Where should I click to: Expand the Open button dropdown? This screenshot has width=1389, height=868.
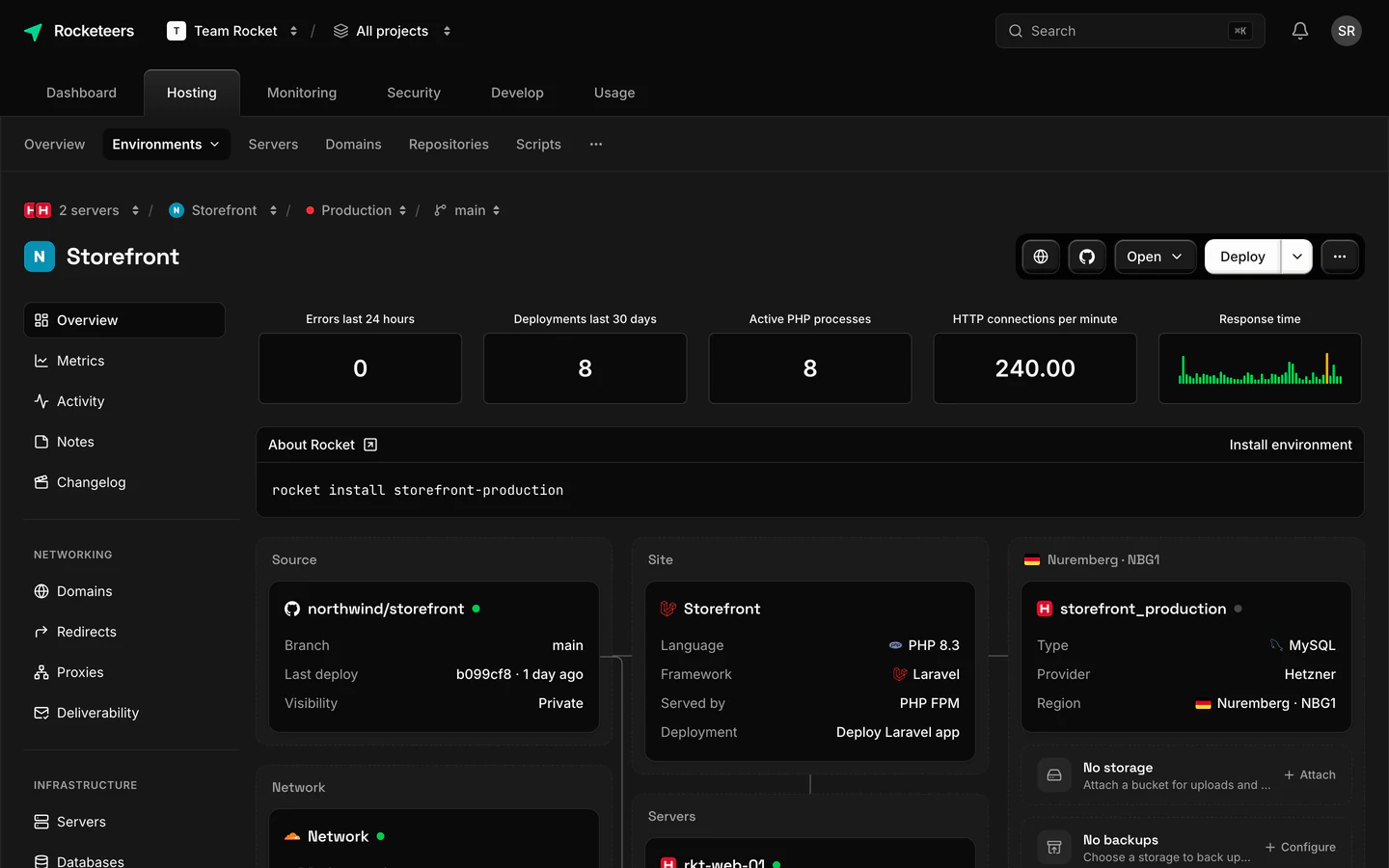point(1155,257)
